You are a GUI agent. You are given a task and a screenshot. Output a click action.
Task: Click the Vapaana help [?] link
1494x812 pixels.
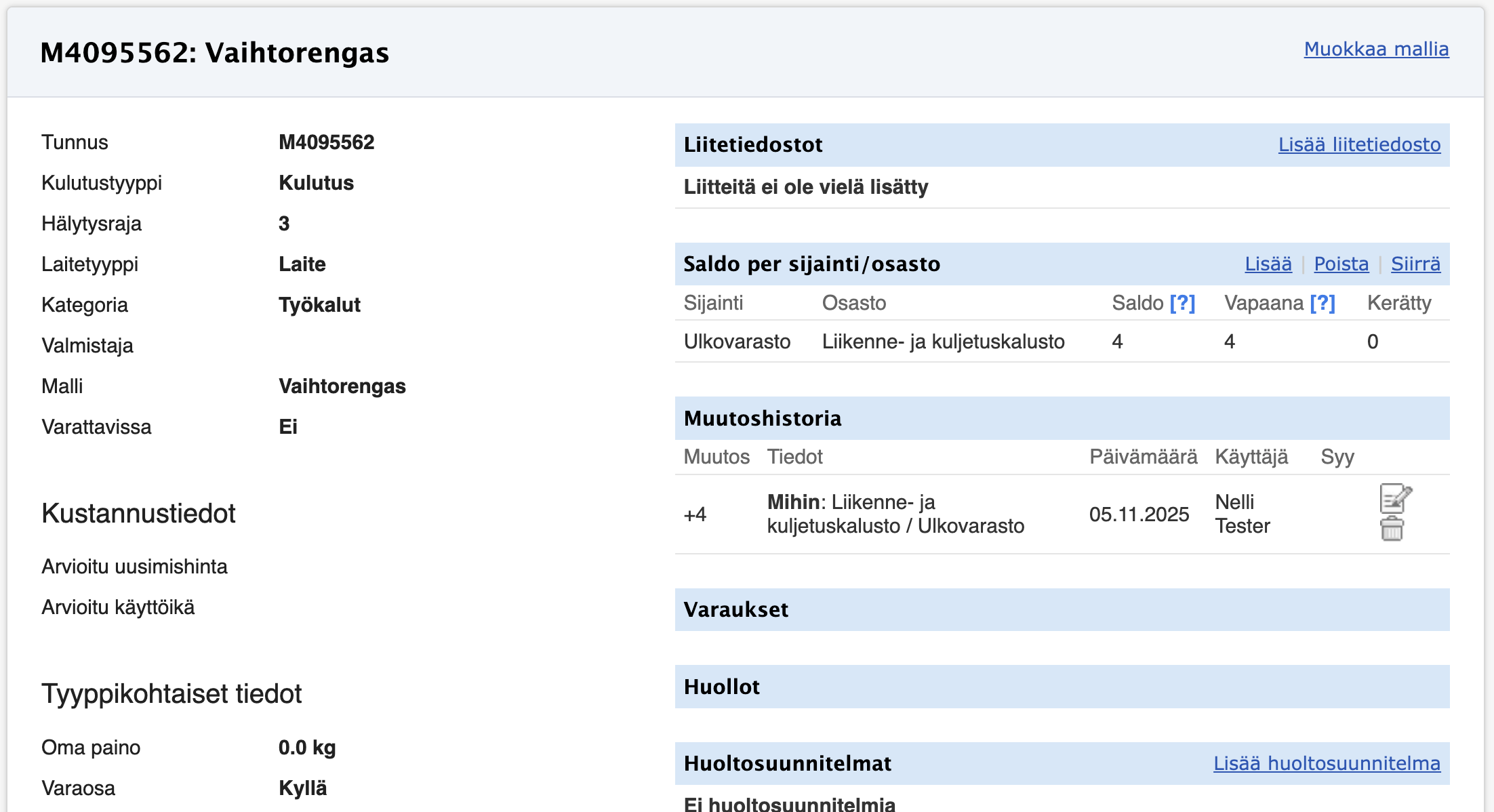point(1323,303)
